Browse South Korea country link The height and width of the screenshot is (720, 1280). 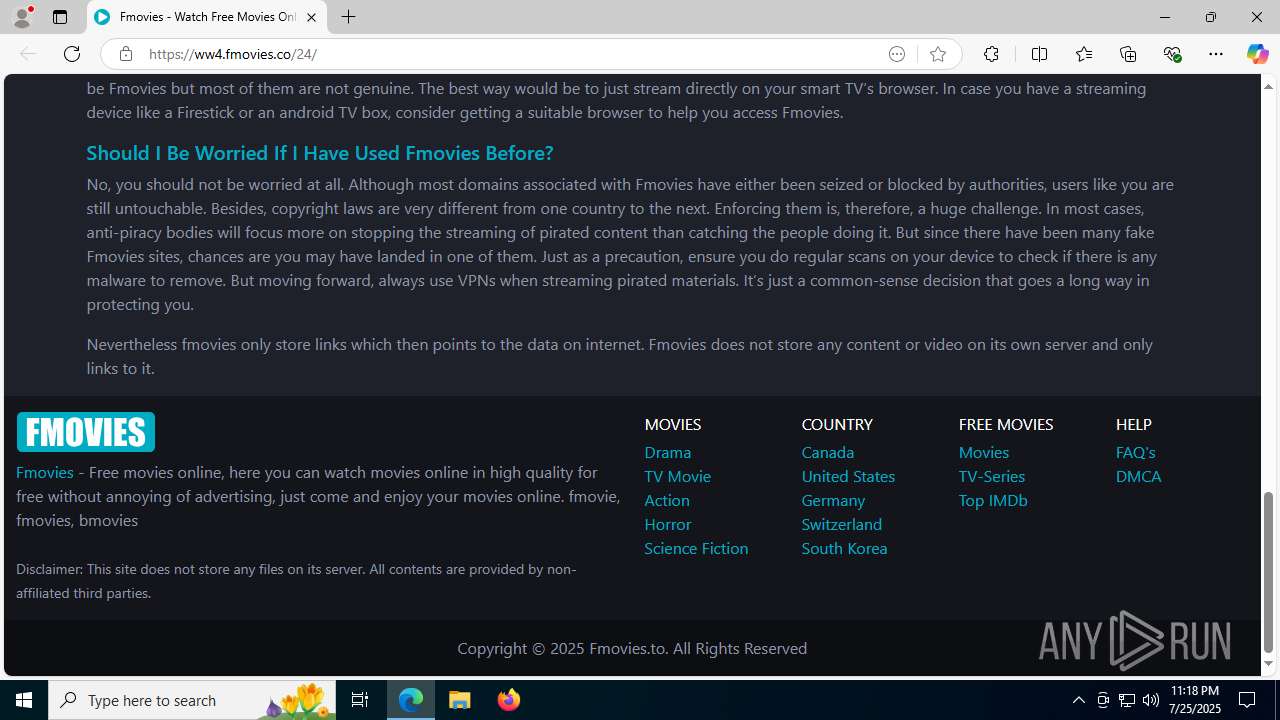844,548
